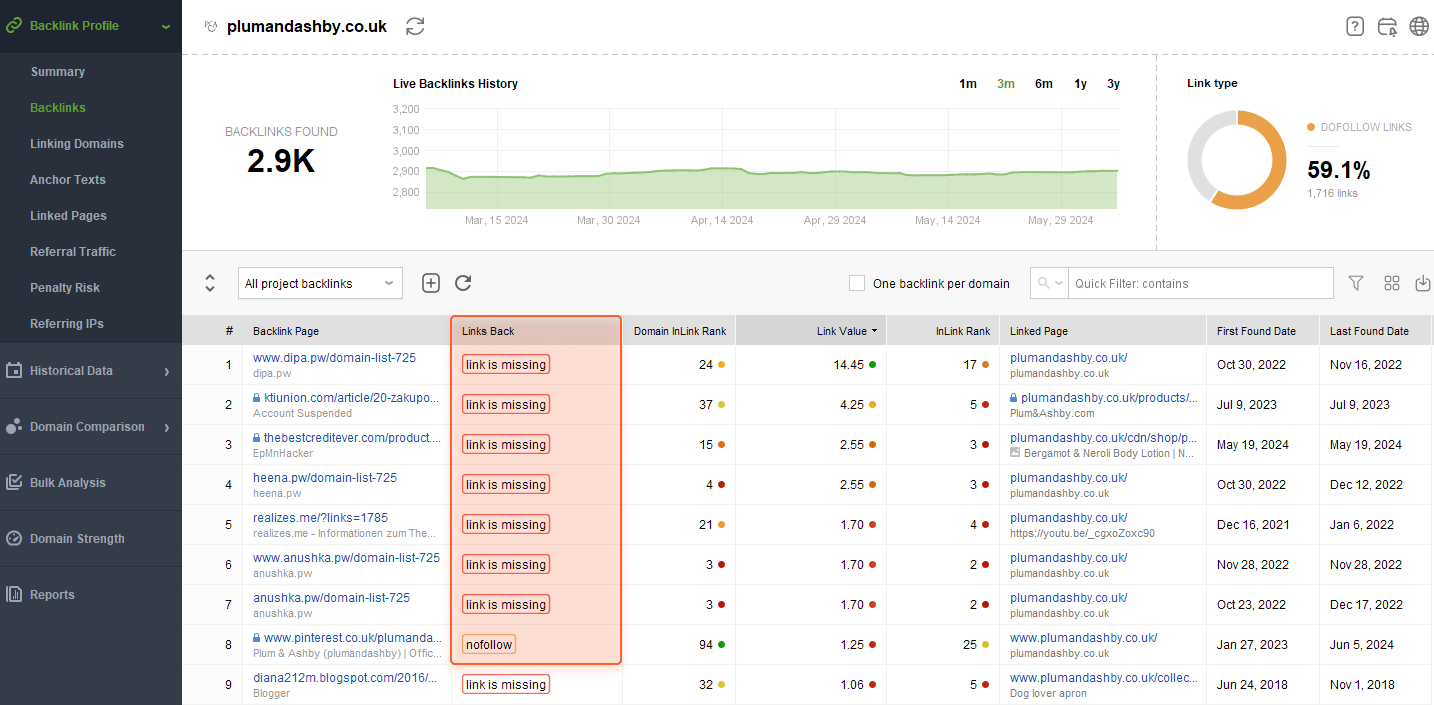The image size is (1434, 705).
Task: Click the export download icon
Action: [1424, 283]
